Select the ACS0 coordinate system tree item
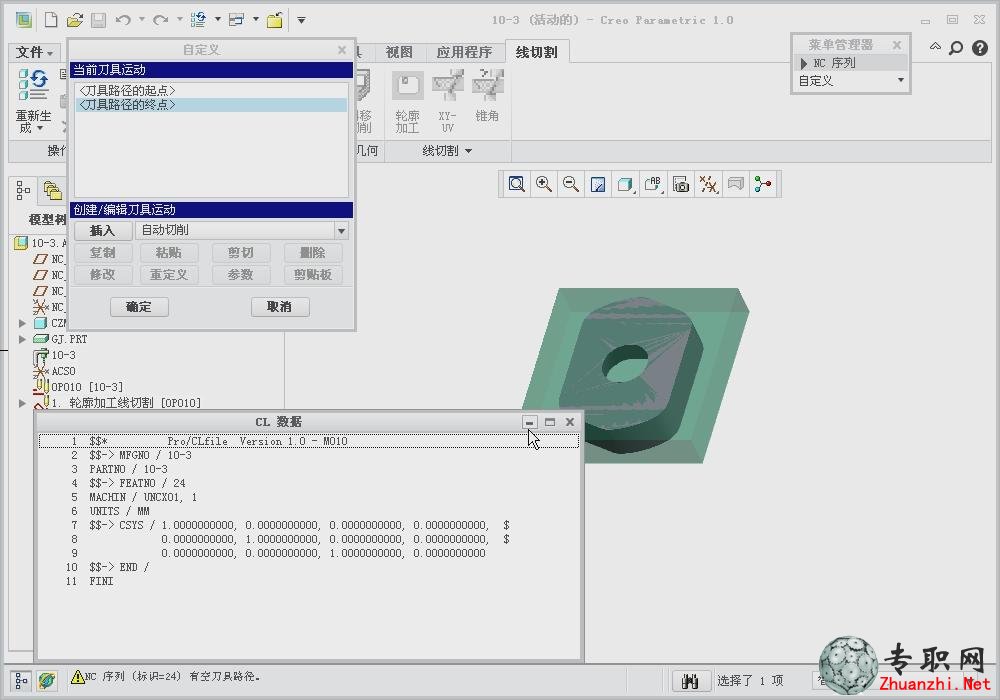 tap(63, 371)
